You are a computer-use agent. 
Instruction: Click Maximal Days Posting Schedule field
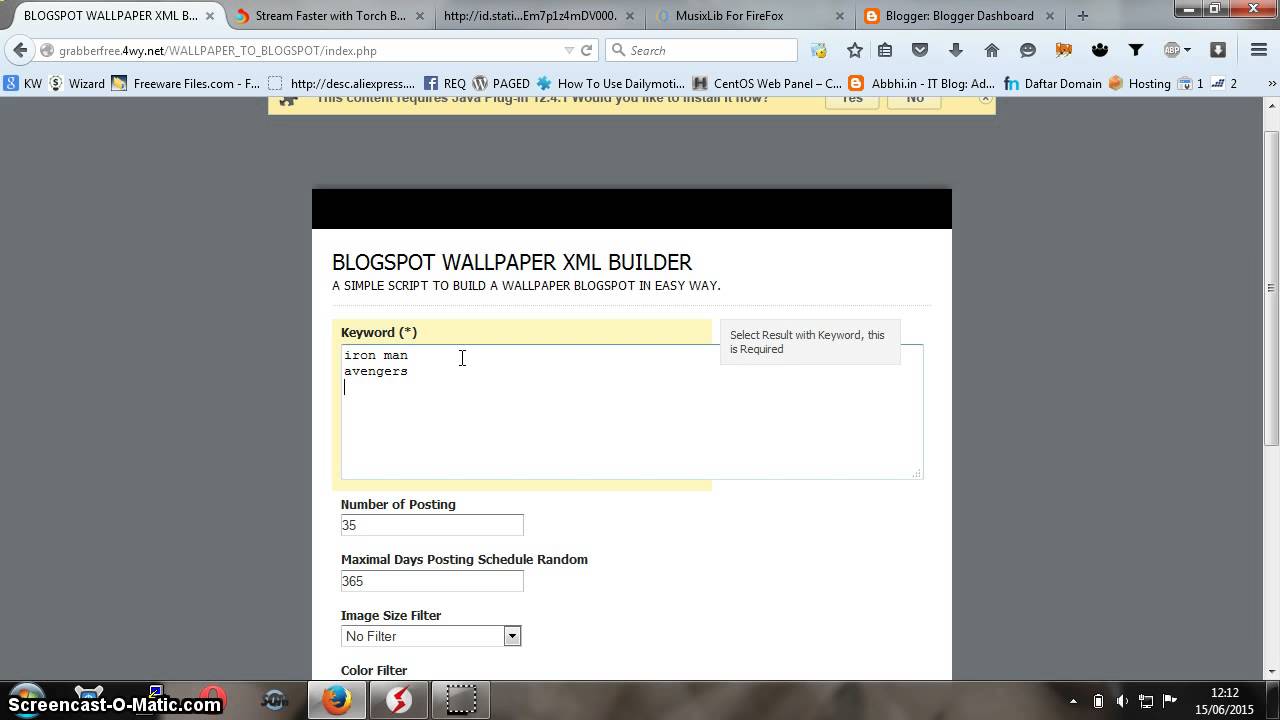(x=432, y=581)
